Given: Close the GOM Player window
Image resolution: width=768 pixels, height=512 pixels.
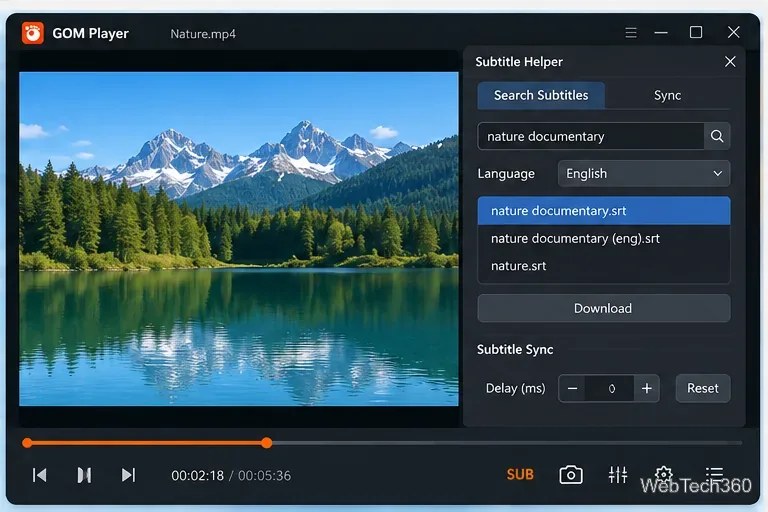Looking at the screenshot, I should point(733,32).
